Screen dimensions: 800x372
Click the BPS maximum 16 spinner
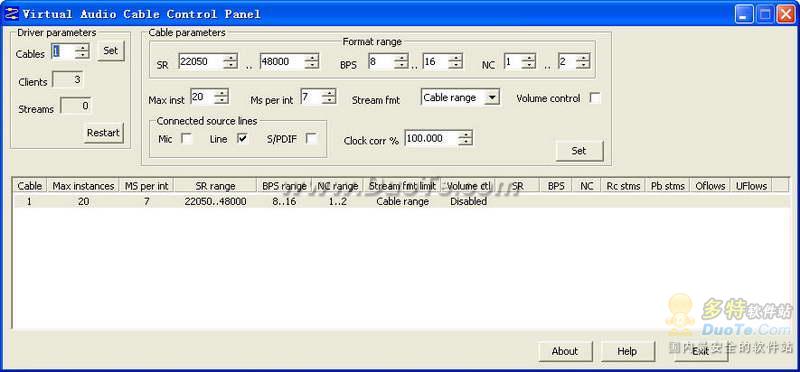pyautogui.click(x=455, y=61)
